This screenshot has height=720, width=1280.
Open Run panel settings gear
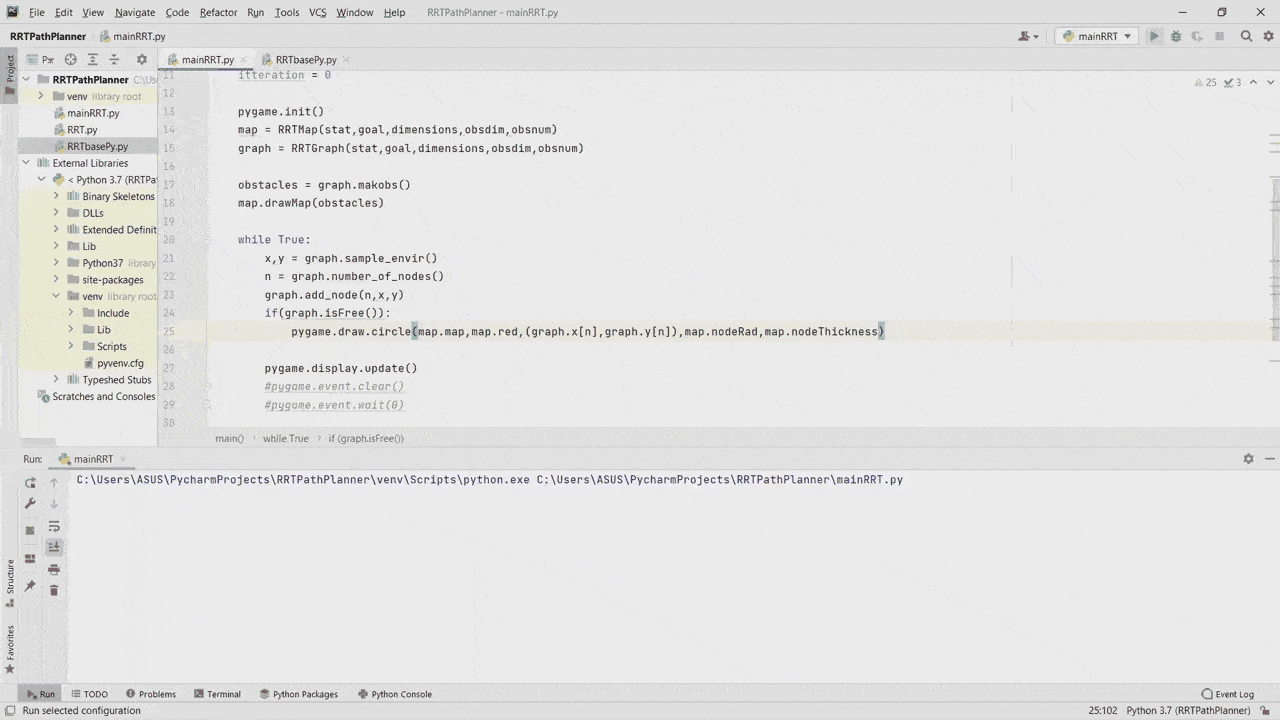click(1248, 459)
